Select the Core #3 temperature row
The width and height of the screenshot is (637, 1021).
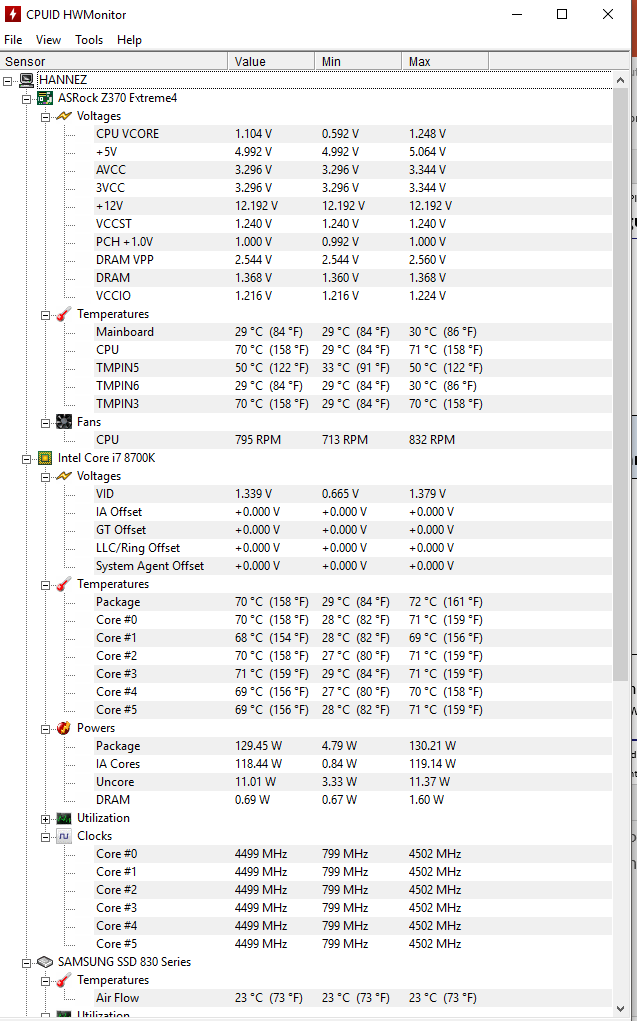coord(352,674)
